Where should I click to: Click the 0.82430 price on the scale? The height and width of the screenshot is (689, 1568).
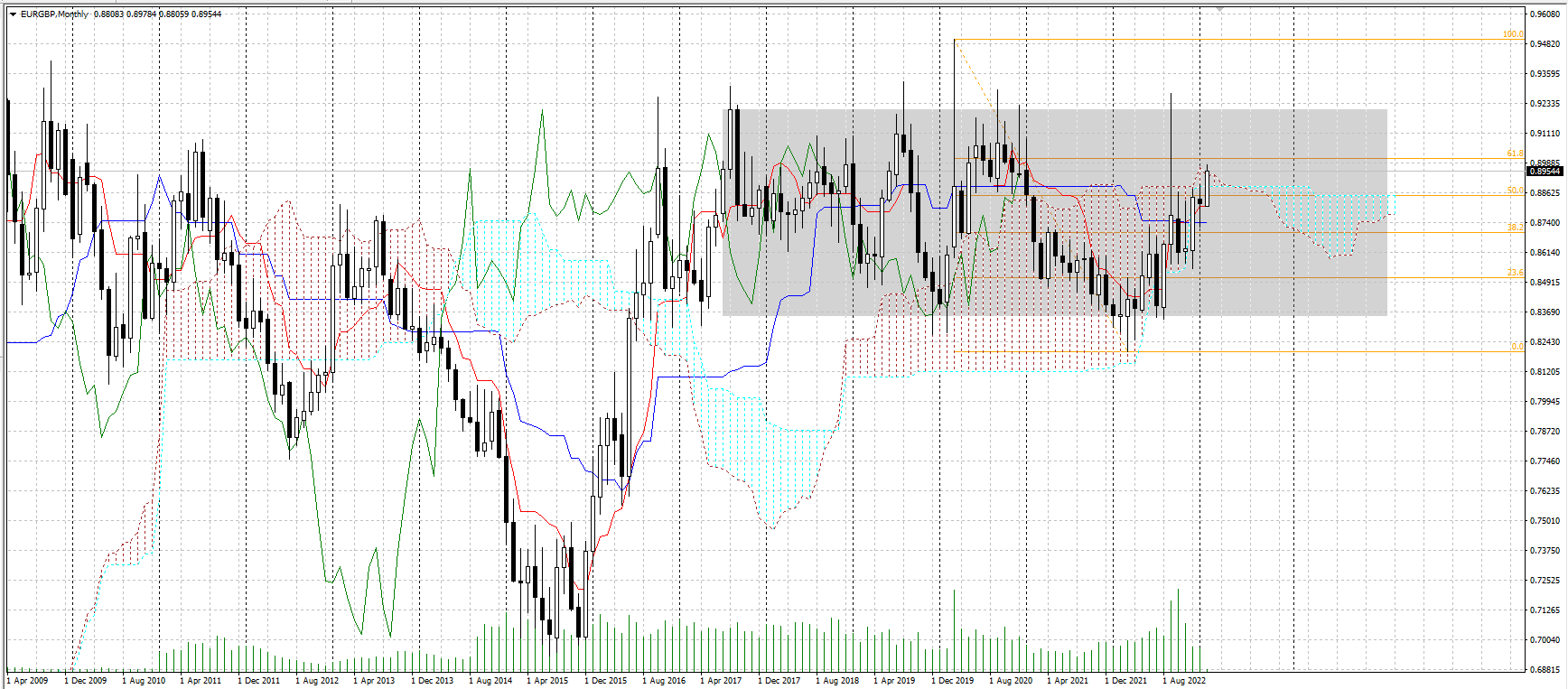pos(1545,341)
